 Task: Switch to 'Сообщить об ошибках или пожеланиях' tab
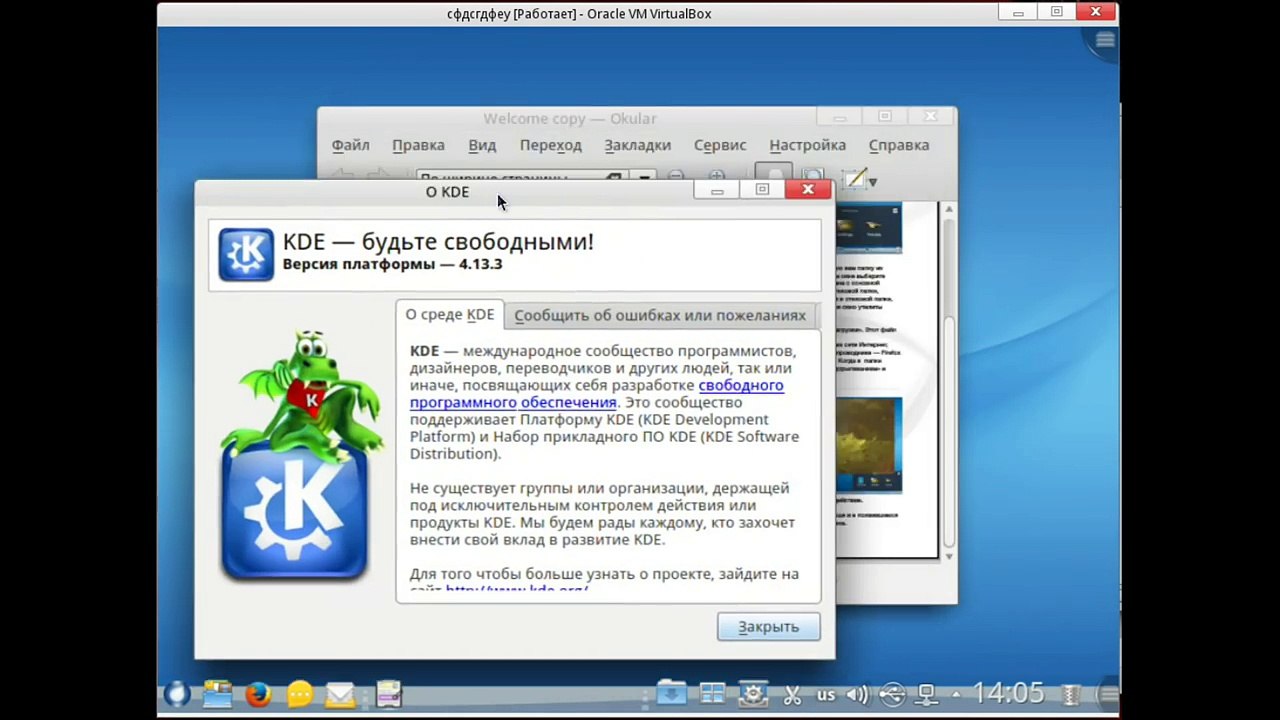[660, 315]
